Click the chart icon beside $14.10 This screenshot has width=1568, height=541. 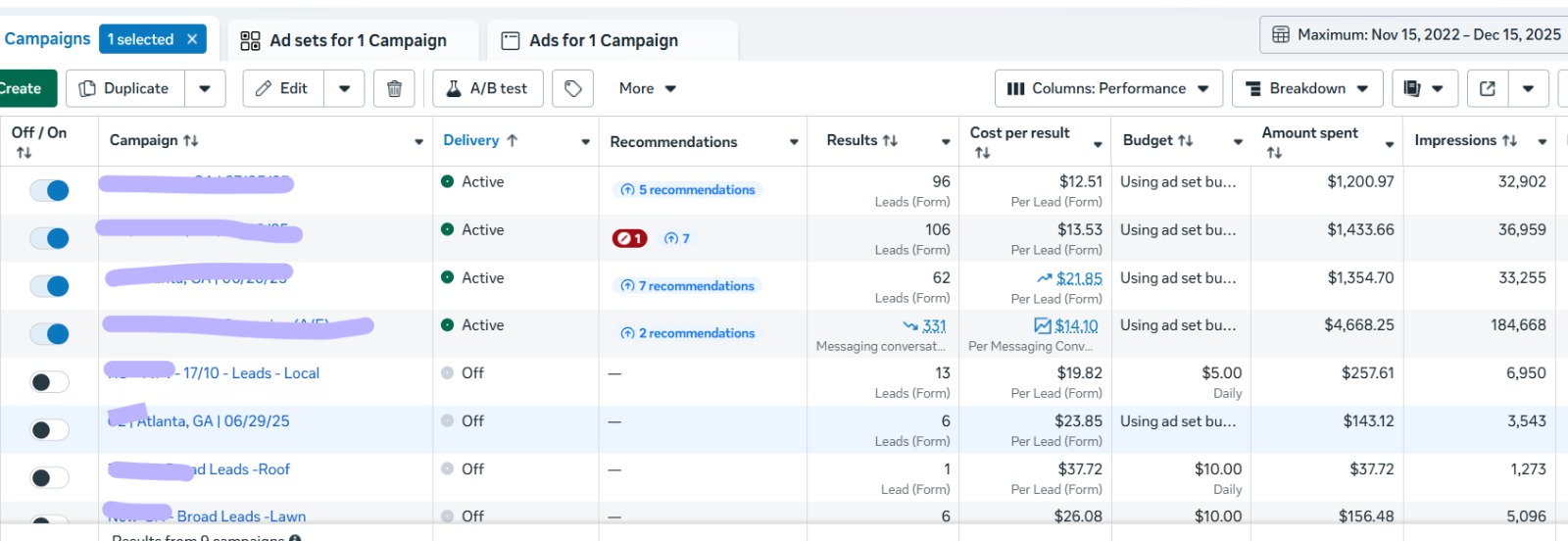[1043, 325]
